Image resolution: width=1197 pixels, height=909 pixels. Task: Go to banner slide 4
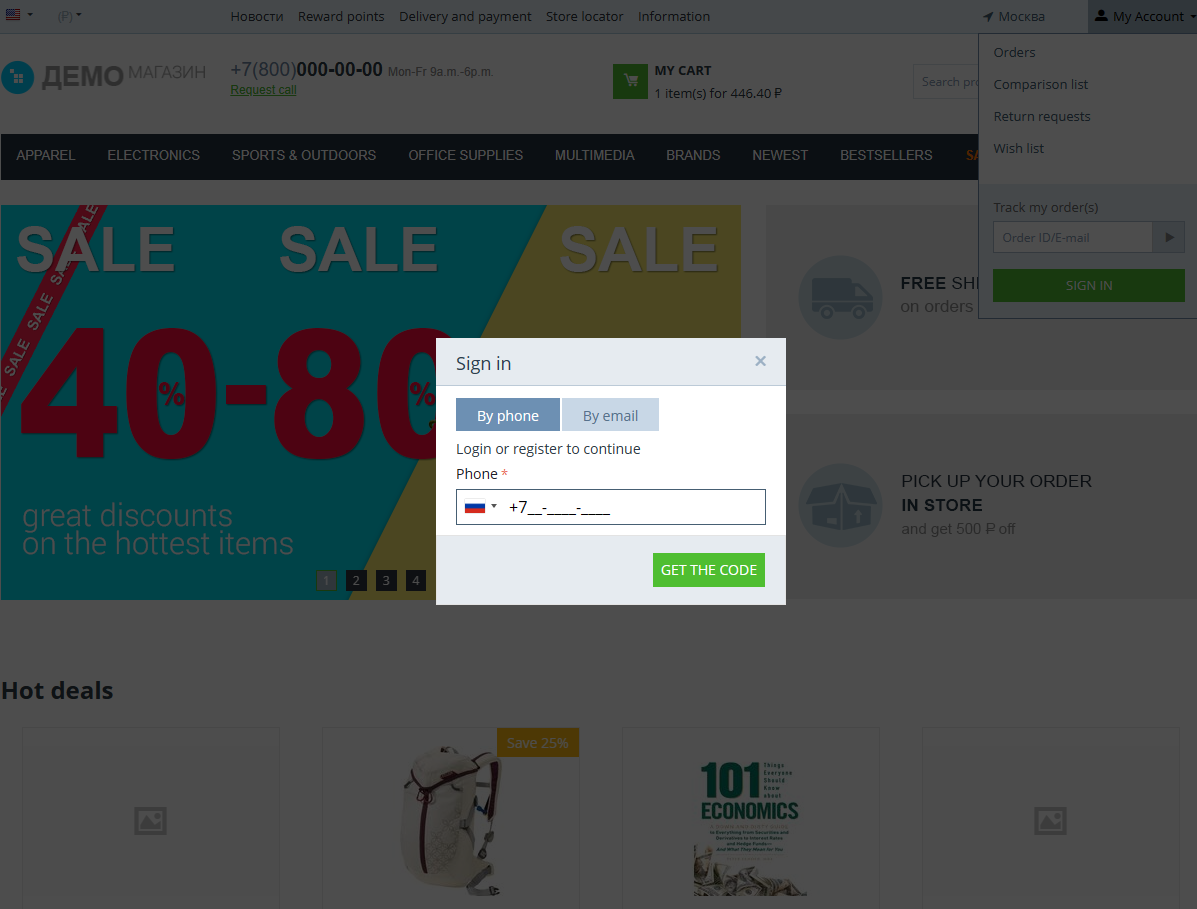[415, 581]
